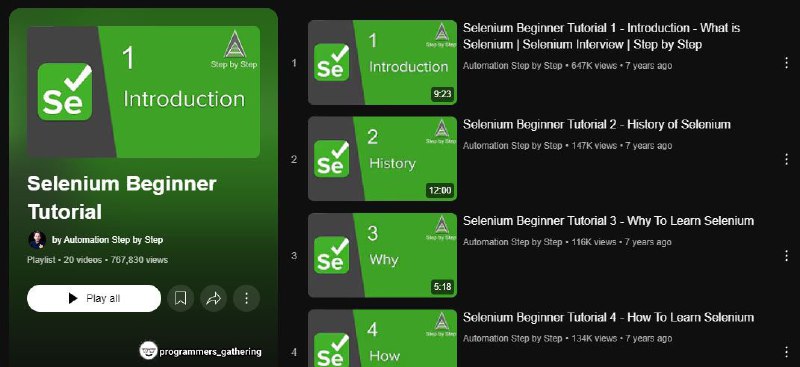Open Selenium Beginner Tutorial 4 How To Learn title
Viewport: 800px width, 367px height.
[x=608, y=317]
